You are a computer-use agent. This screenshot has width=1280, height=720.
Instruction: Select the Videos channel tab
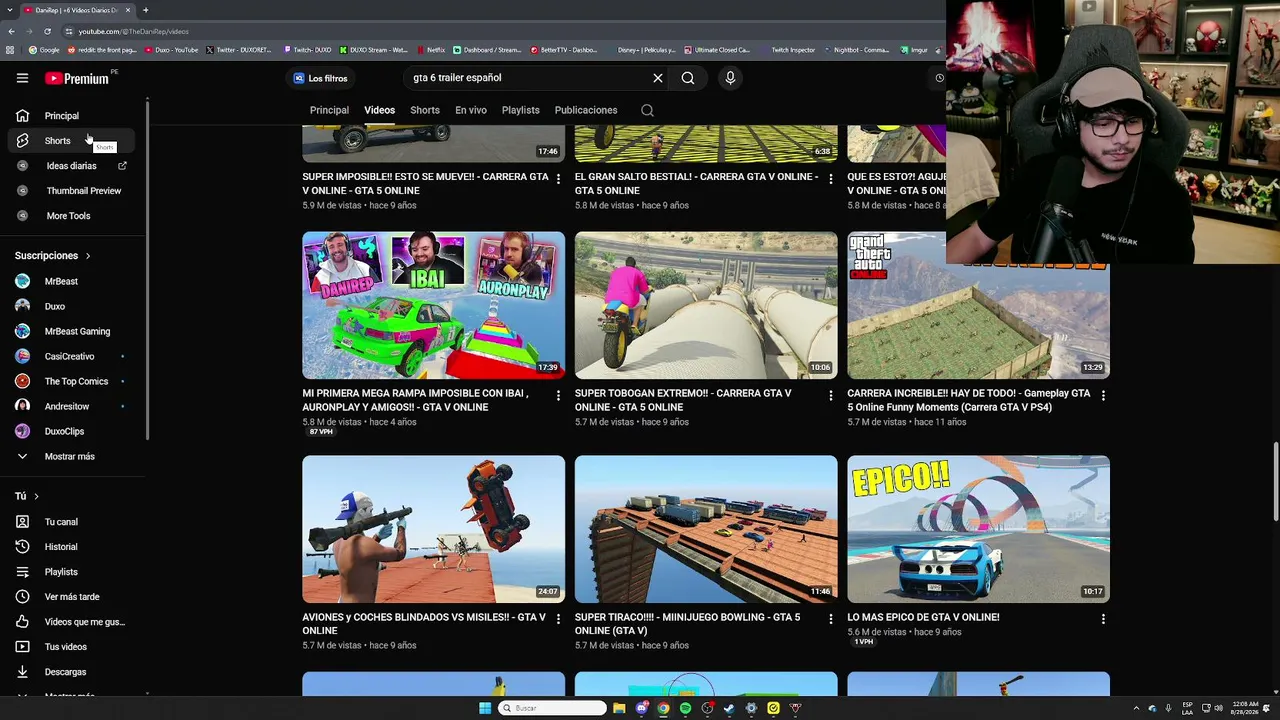pyautogui.click(x=379, y=110)
